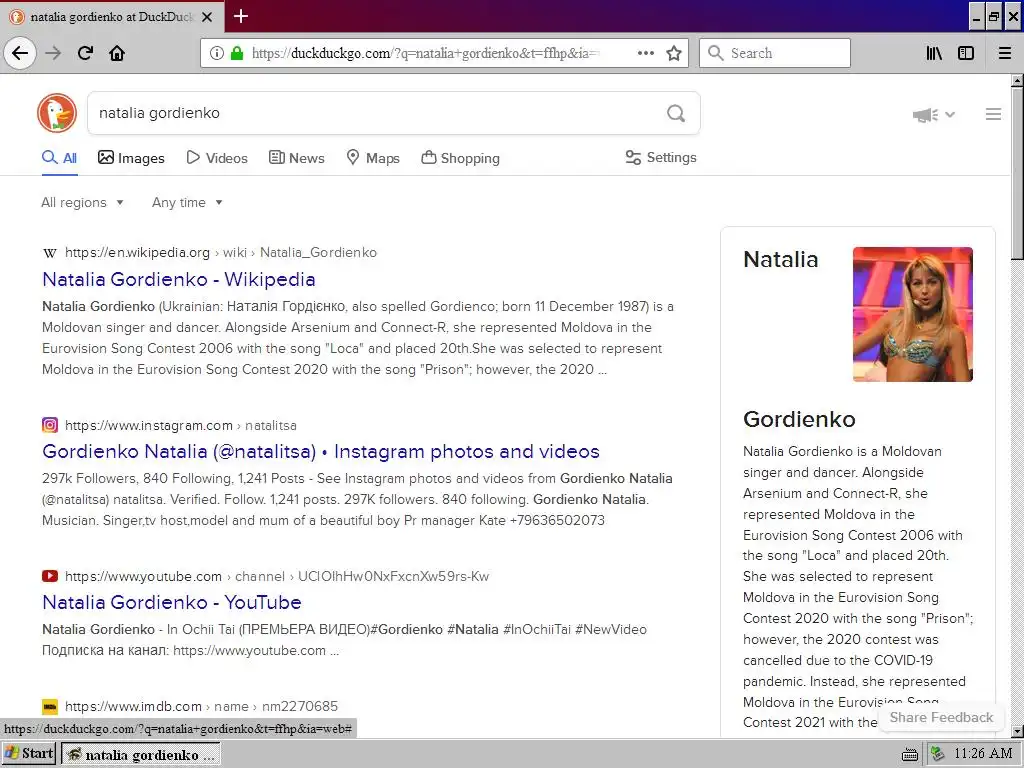Show site information via the info icon
The width and height of the screenshot is (1024, 768).
tap(217, 53)
